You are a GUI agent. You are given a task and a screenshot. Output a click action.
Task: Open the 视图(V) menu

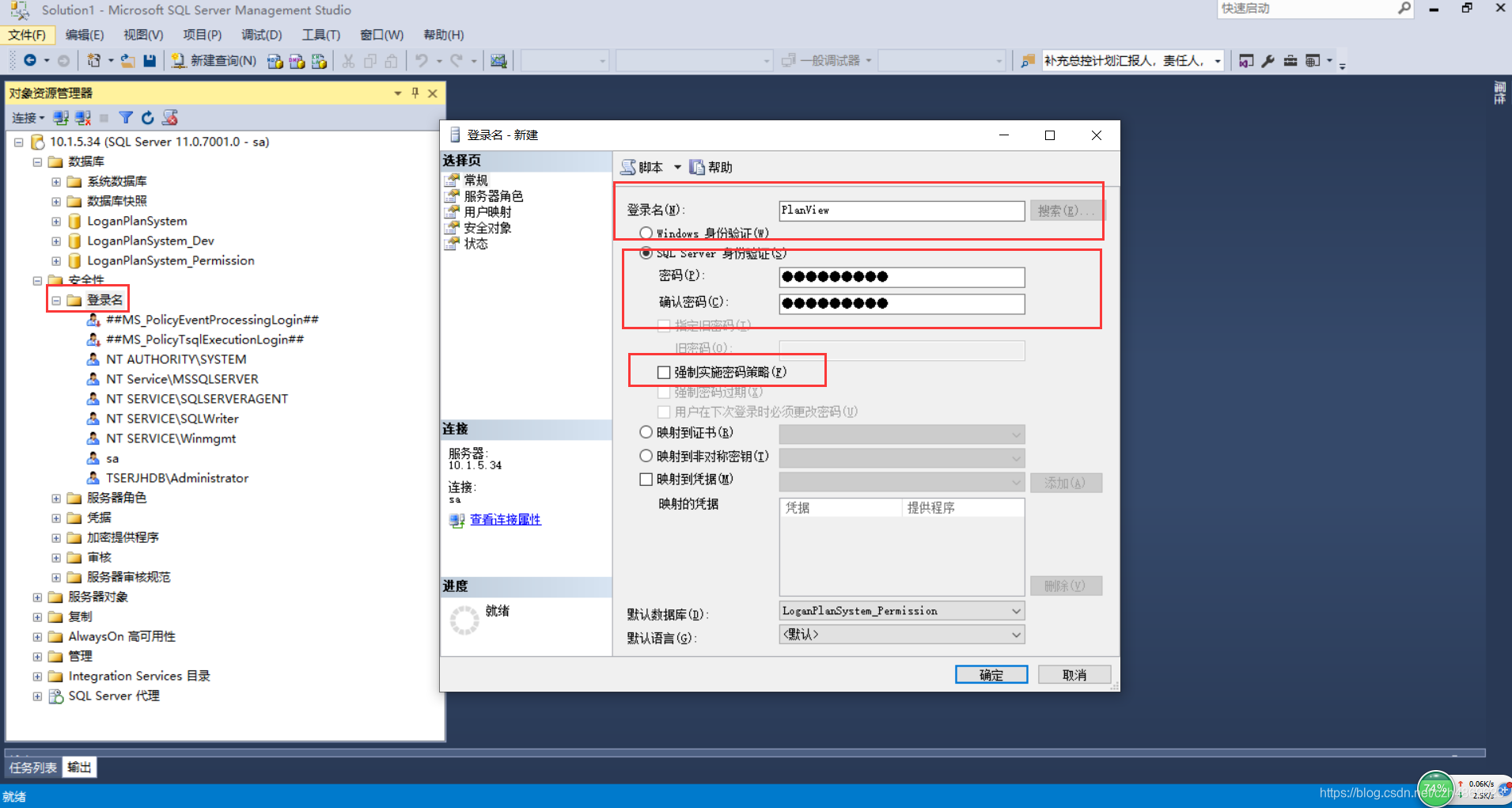[x=143, y=35]
